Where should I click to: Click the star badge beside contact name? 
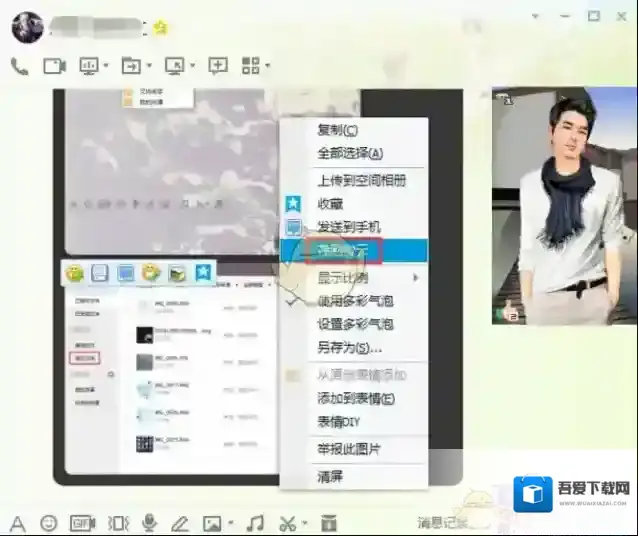[x=161, y=28]
